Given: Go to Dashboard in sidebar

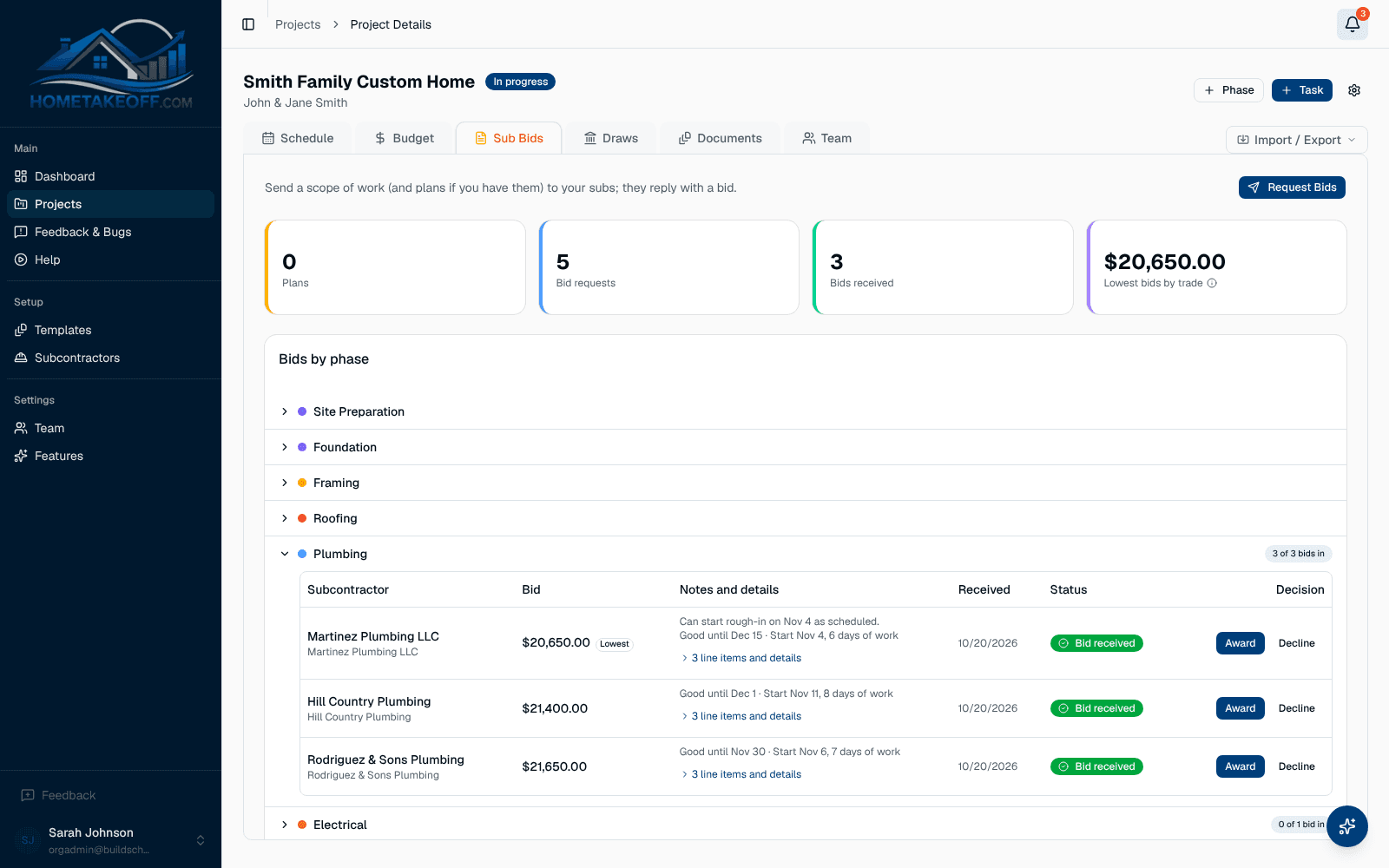Looking at the screenshot, I should 111,176.
